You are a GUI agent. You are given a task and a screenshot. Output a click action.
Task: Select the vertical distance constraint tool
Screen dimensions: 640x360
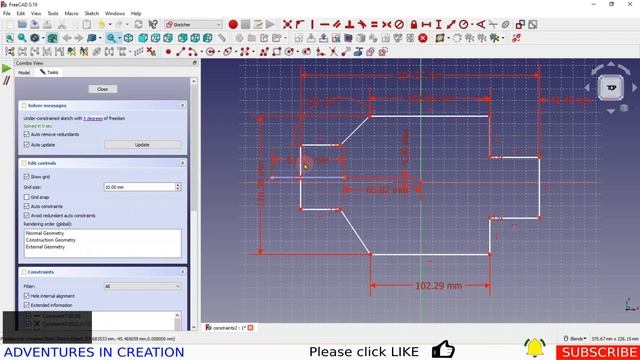(438, 24)
